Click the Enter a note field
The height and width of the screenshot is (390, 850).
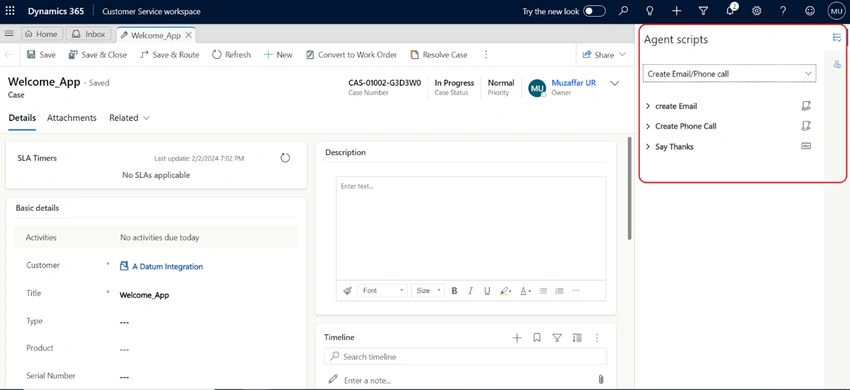(466, 380)
